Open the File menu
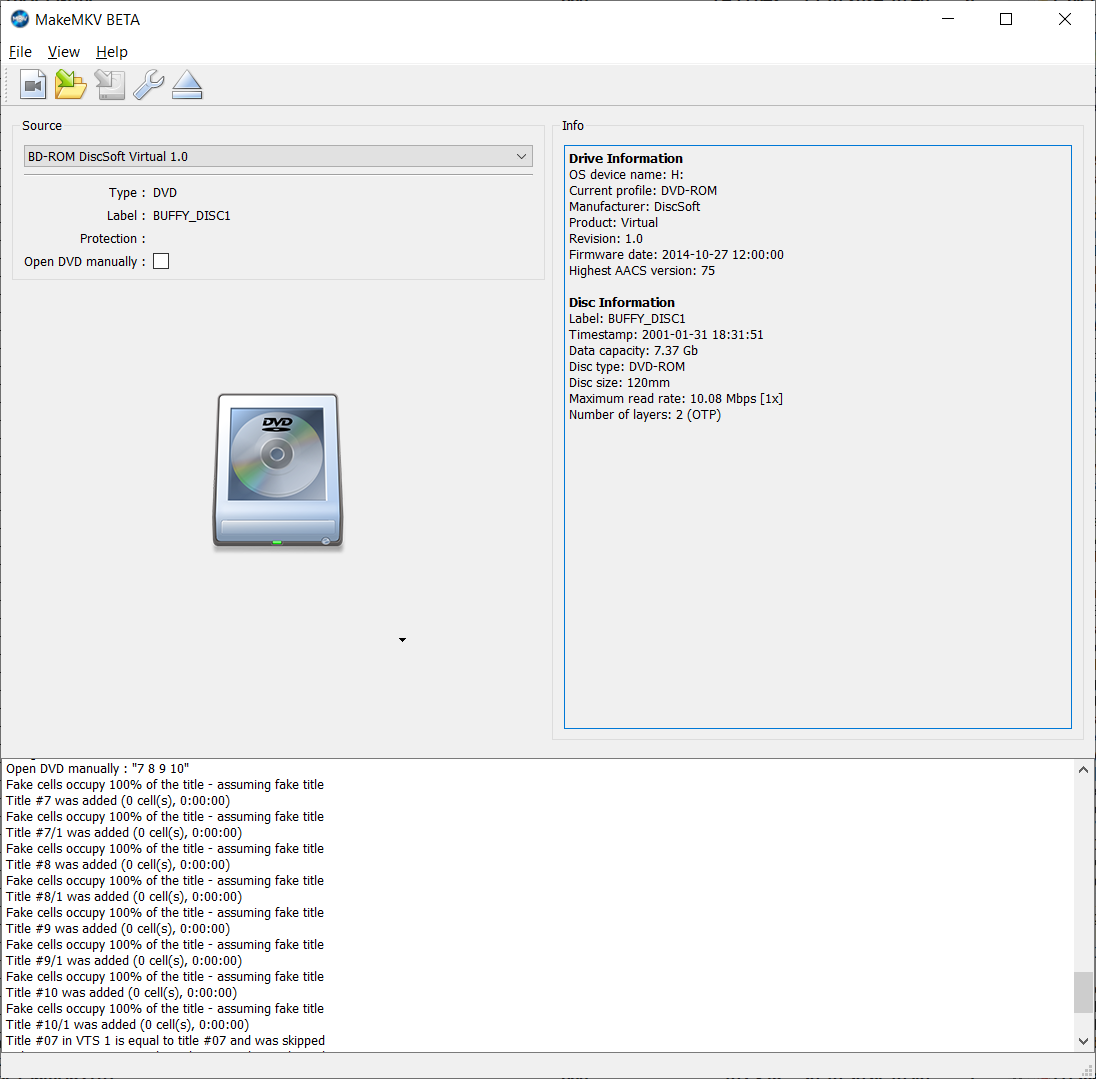The image size is (1096, 1079). coord(20,52)
